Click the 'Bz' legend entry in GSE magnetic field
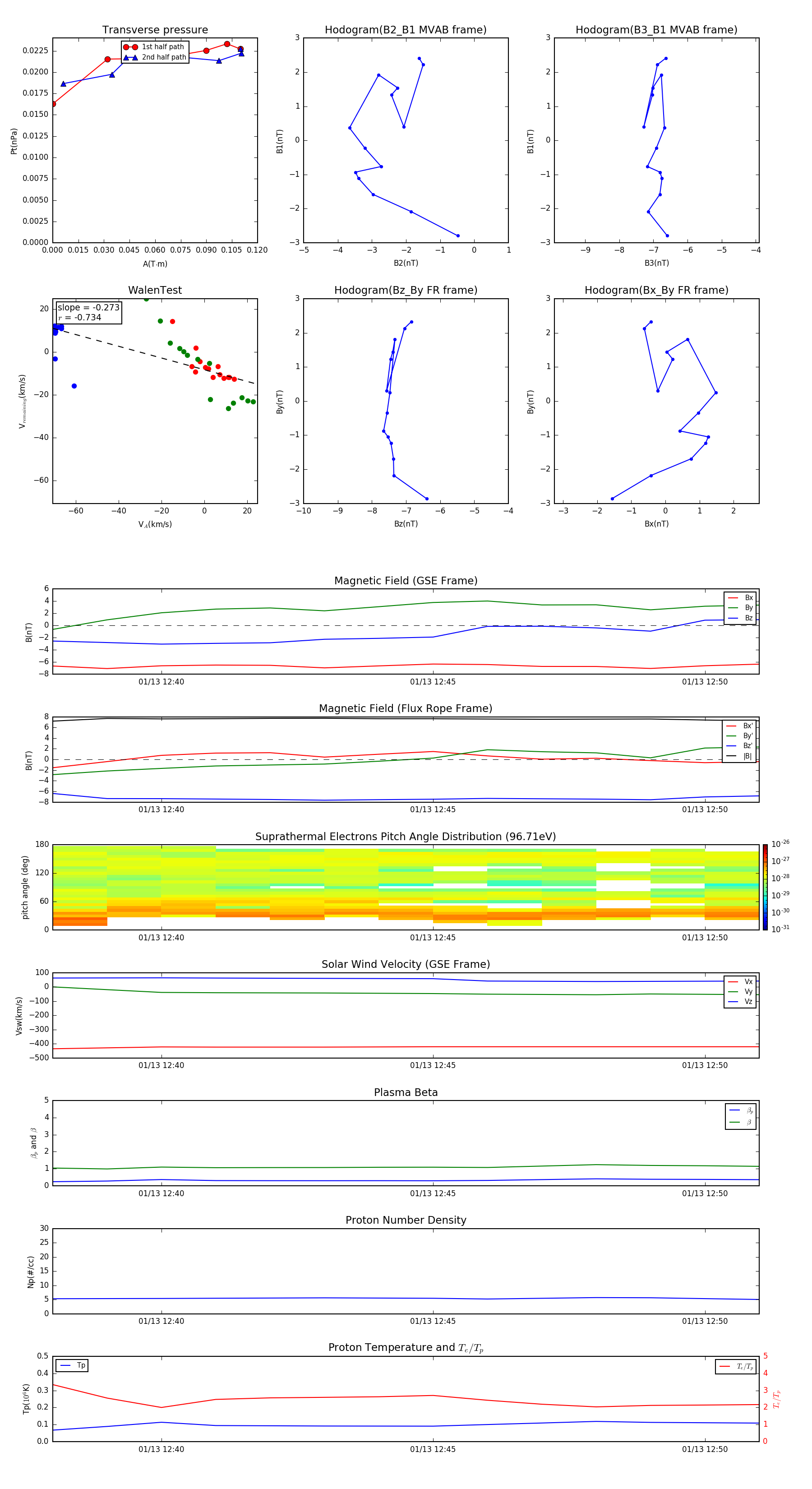The image size is (812, 1489). [x=740, y=619]
